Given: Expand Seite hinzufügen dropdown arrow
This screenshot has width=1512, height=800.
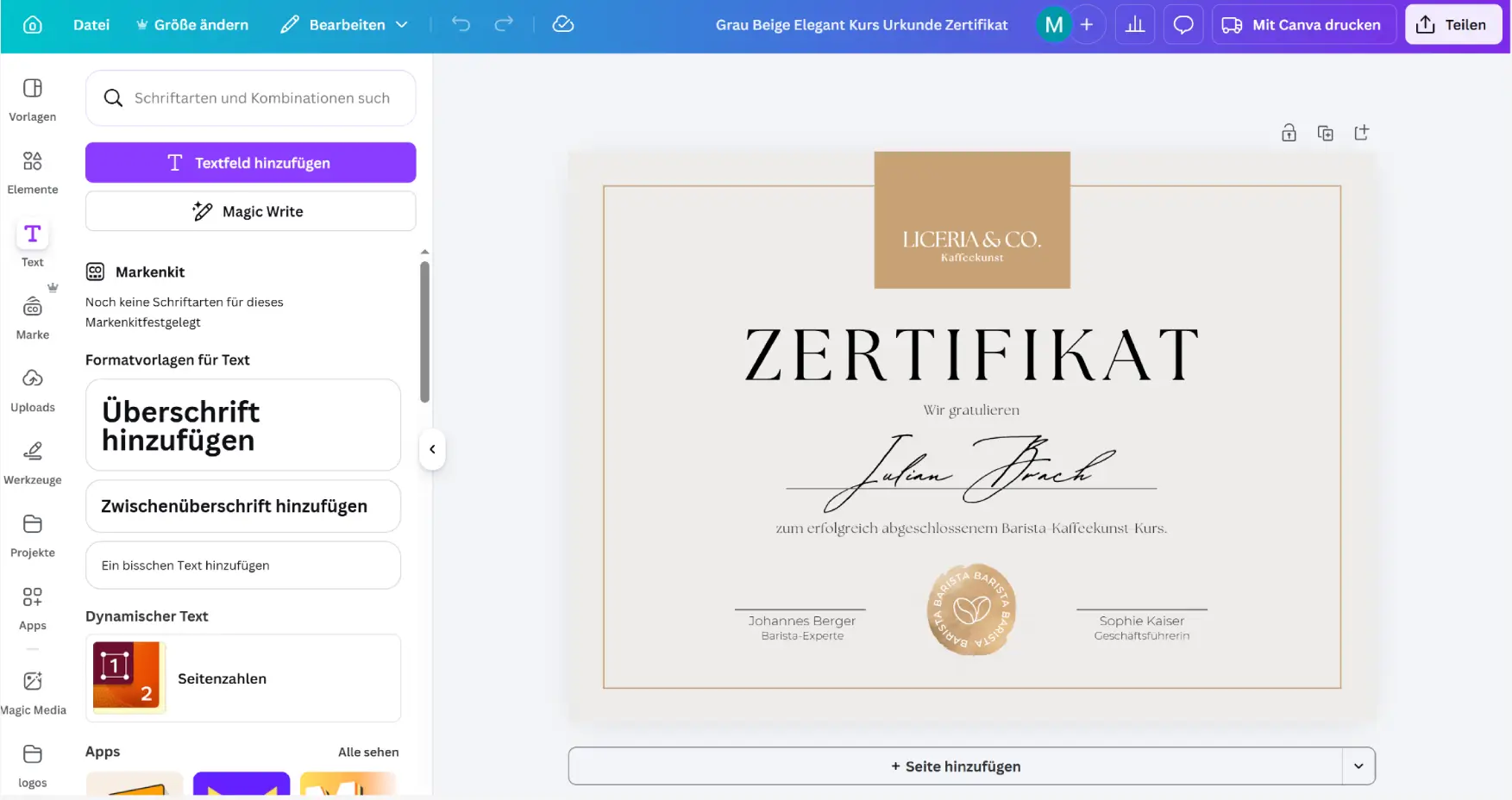Looking at the screenshot, I should point(1358,766).
